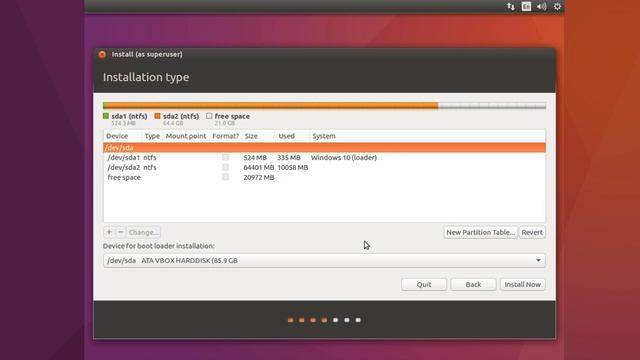Click New Partition Table... button
The height and width of the screenshot is (360, 640).
point(480,232)
